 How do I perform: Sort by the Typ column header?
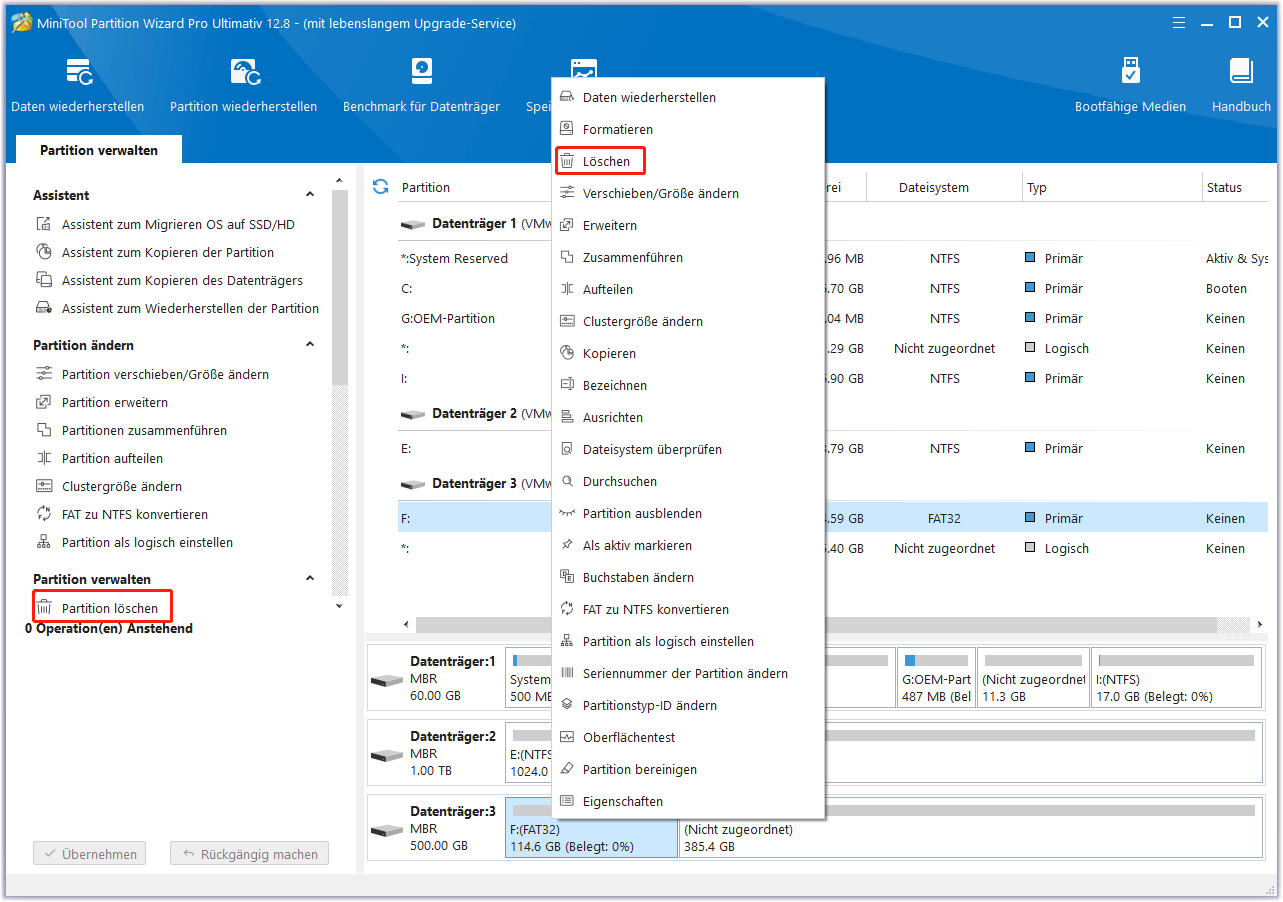tap(1112, 188)
